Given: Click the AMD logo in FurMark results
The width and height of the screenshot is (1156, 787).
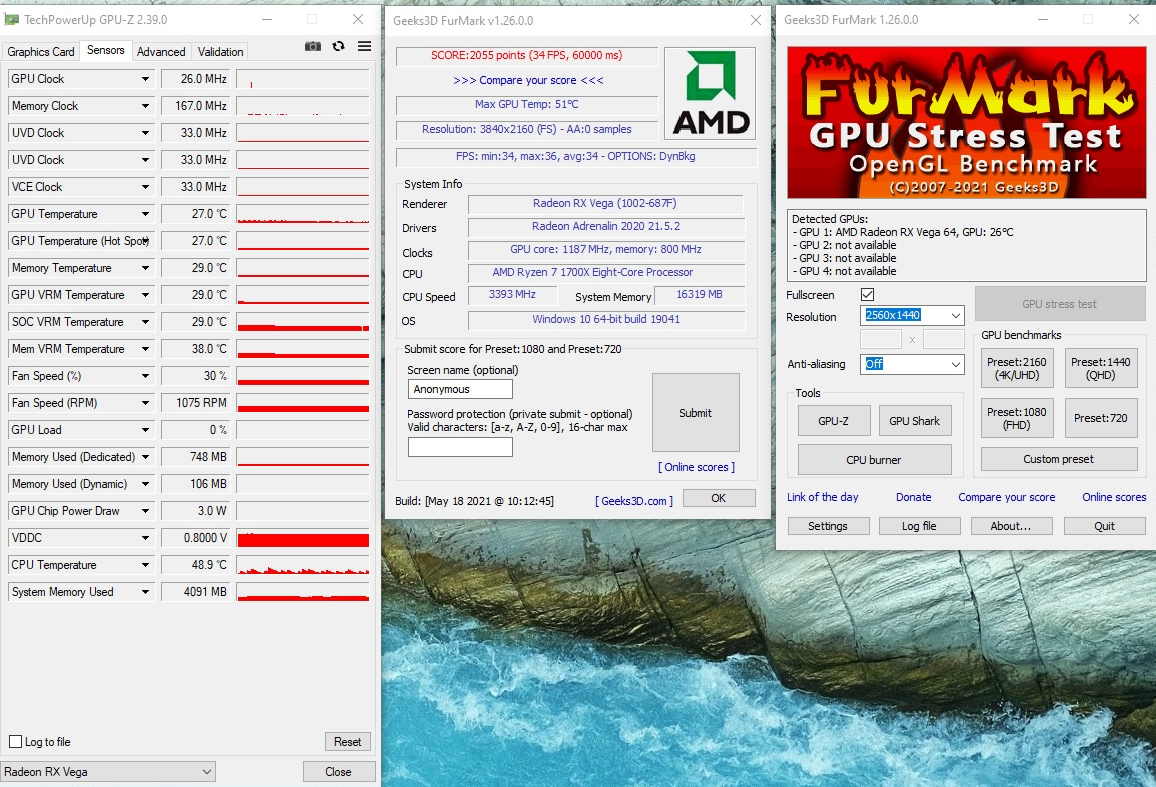Looking at the screenshot, I should (710, 94).
